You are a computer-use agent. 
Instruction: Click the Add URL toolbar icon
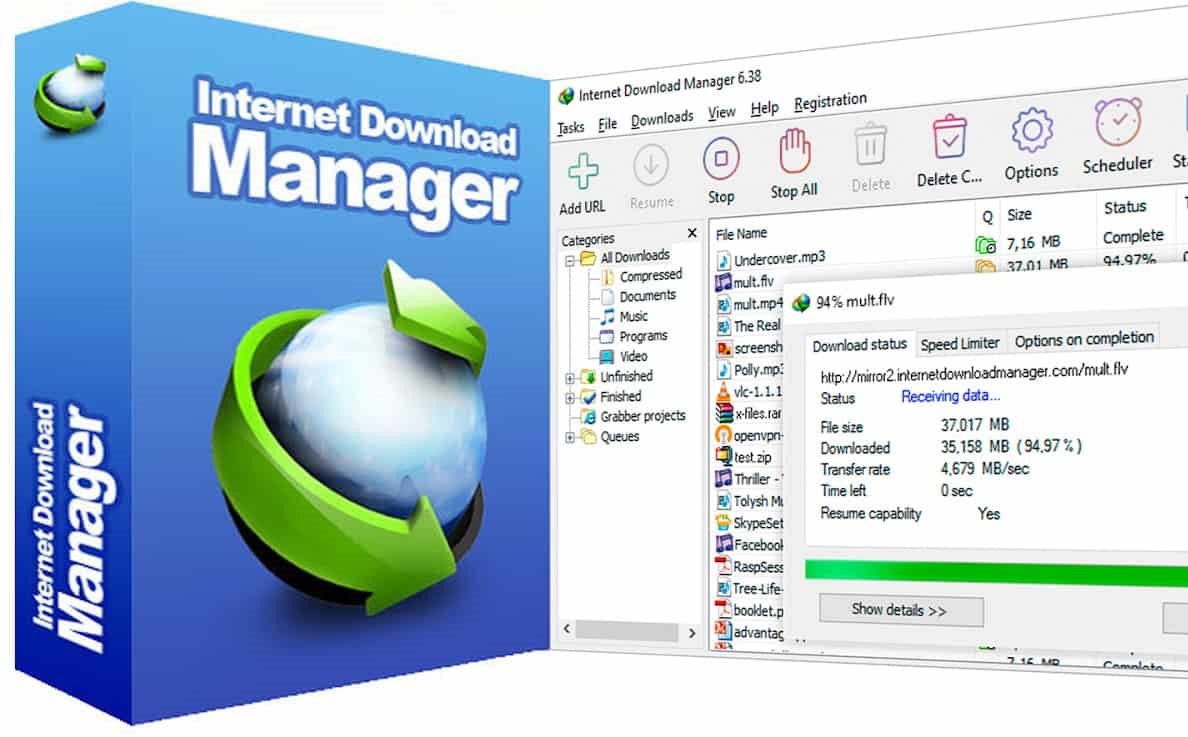(583, 171)
